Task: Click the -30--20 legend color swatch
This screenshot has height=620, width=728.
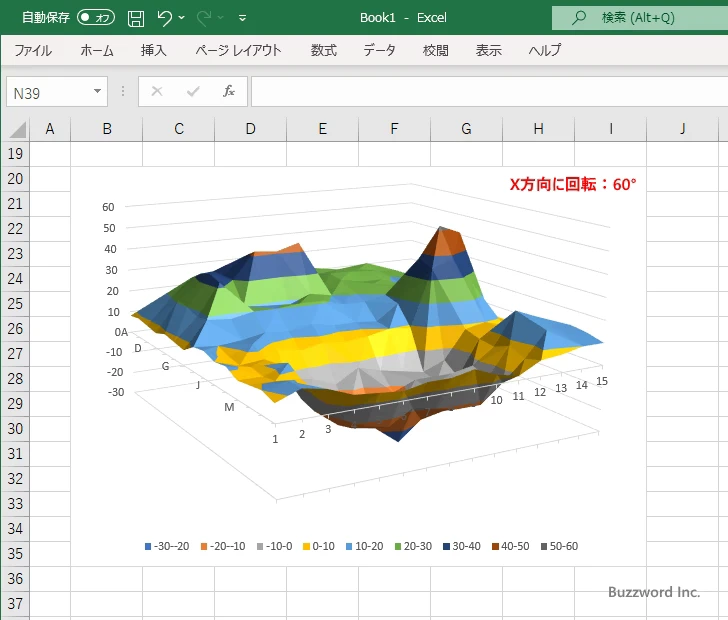Action: (x=148, y=547)
